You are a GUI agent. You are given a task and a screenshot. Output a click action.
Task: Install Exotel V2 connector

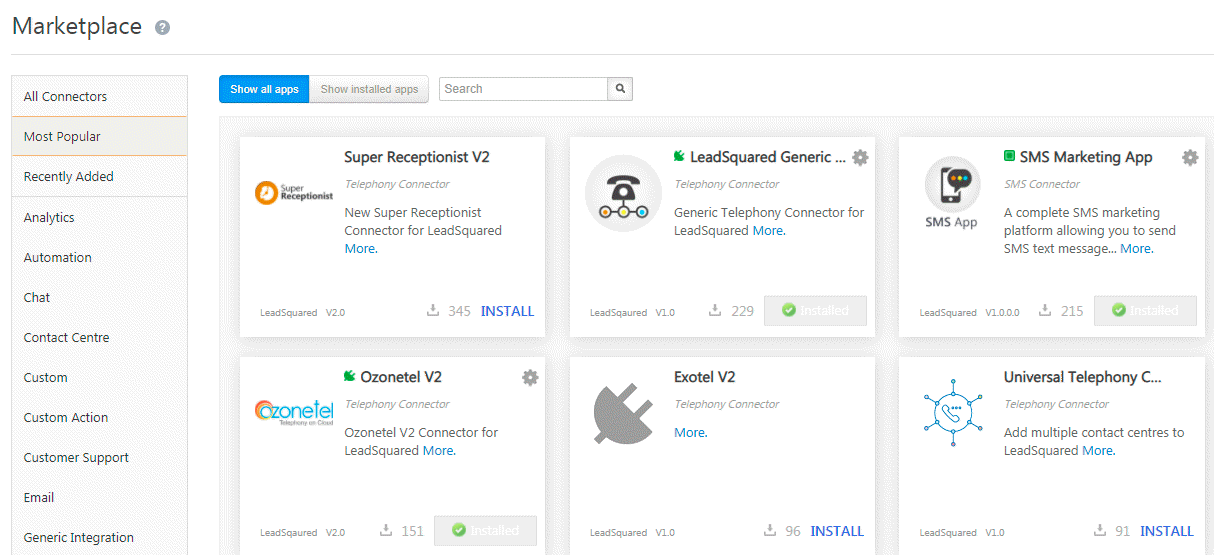tap(837, 531)
